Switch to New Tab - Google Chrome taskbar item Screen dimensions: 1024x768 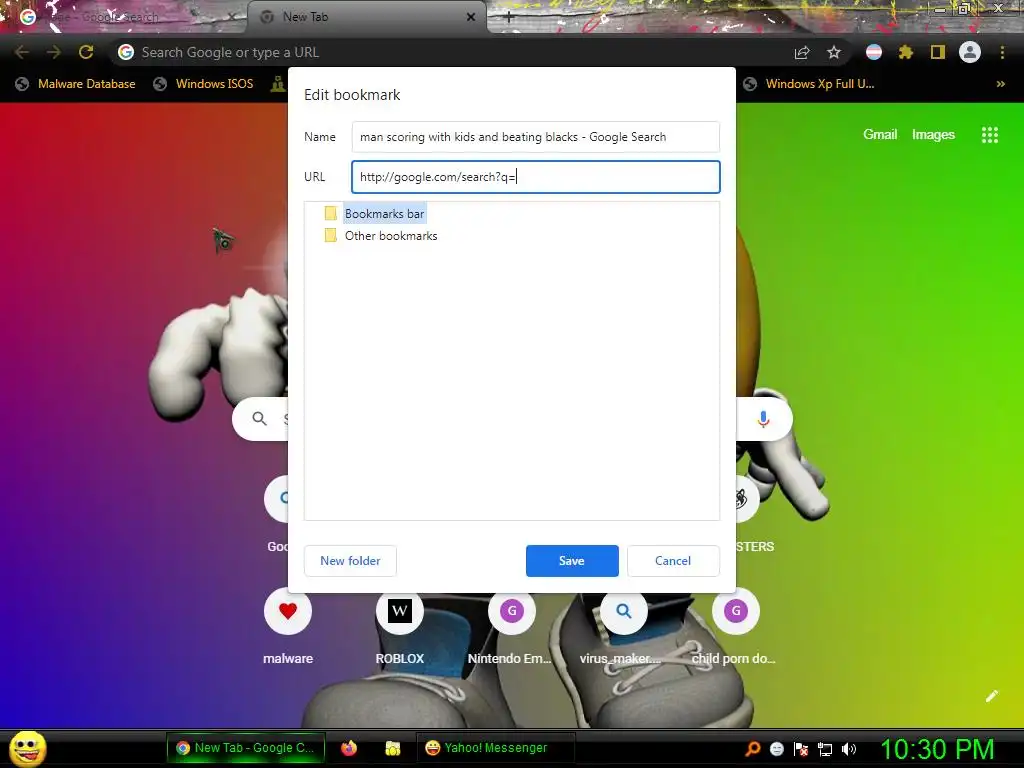click(245, 748)
